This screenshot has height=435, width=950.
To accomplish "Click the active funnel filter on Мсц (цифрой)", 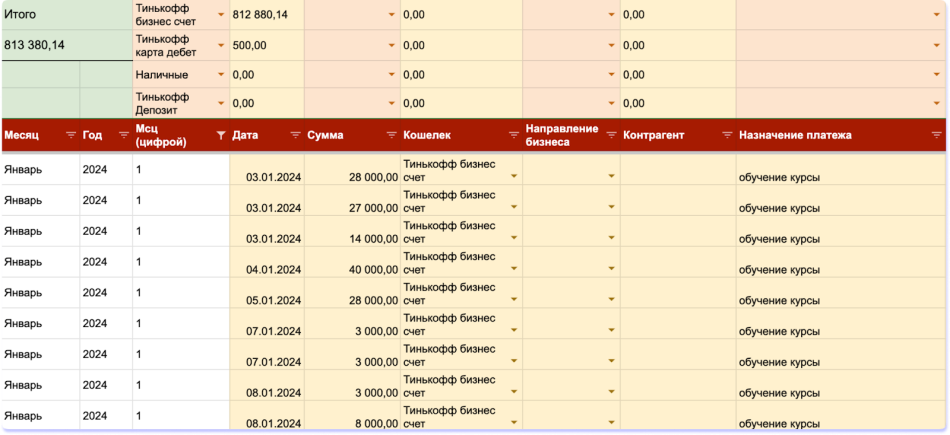I will click(220, 135).
